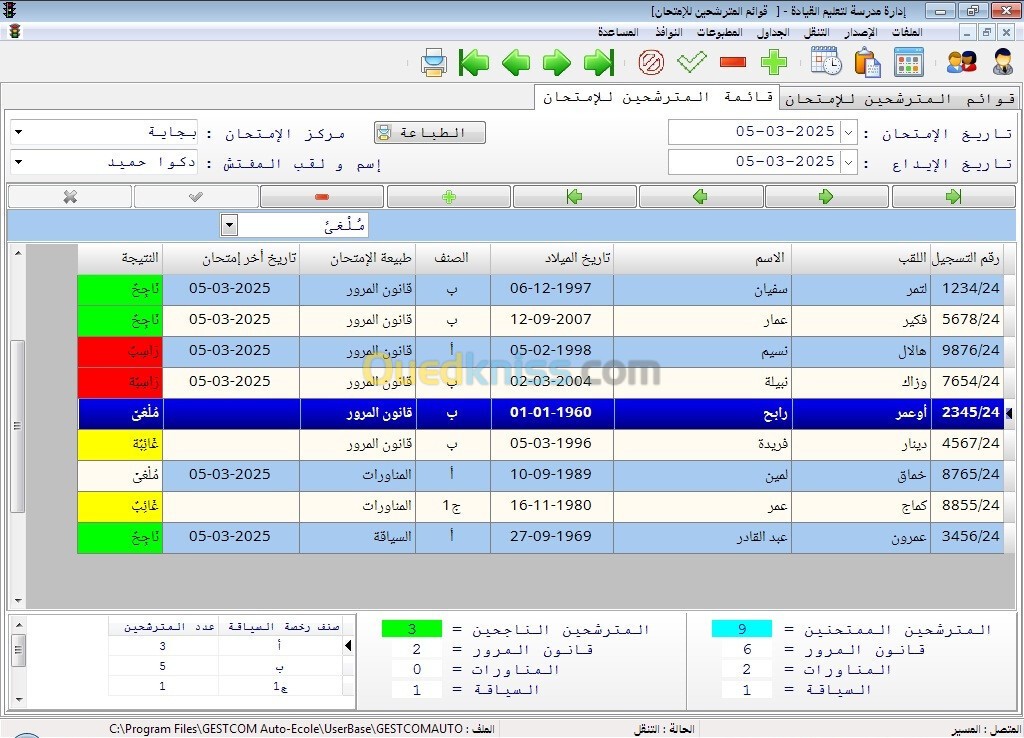Open the المطبوعات menu

pos(719,32)
